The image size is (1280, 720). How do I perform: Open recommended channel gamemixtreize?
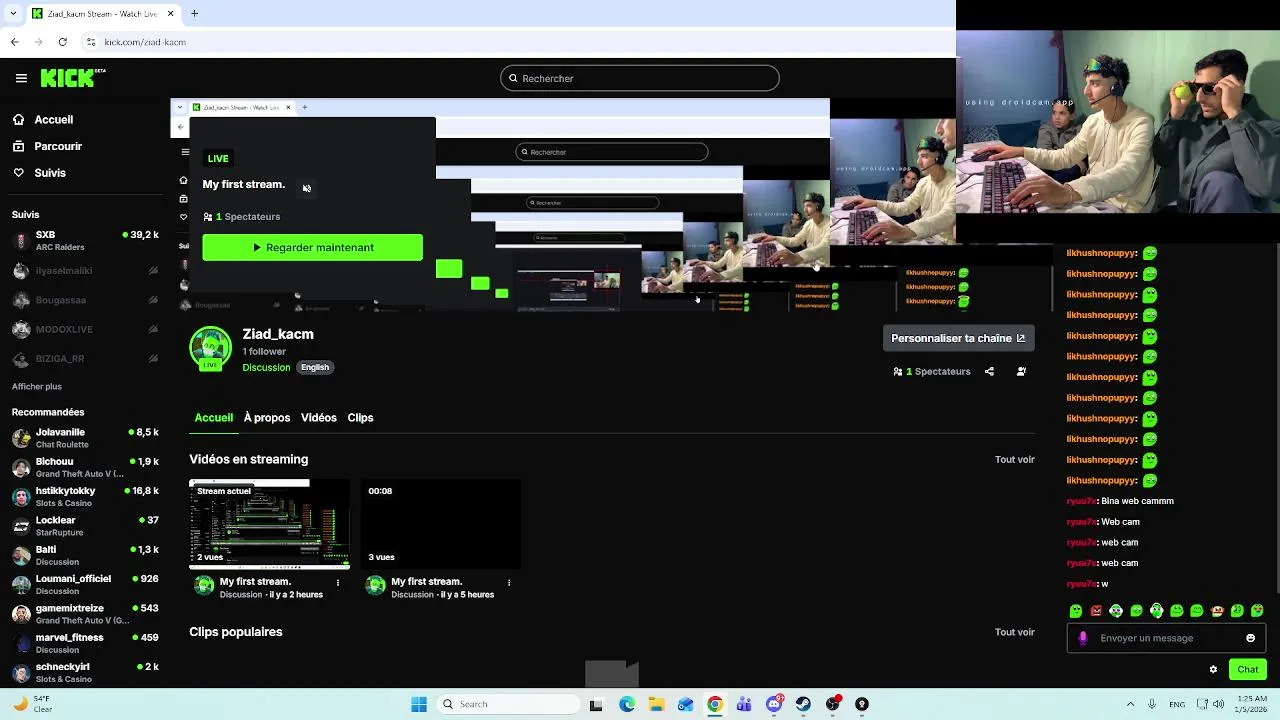pyautogui.click(x=85, y=614)
